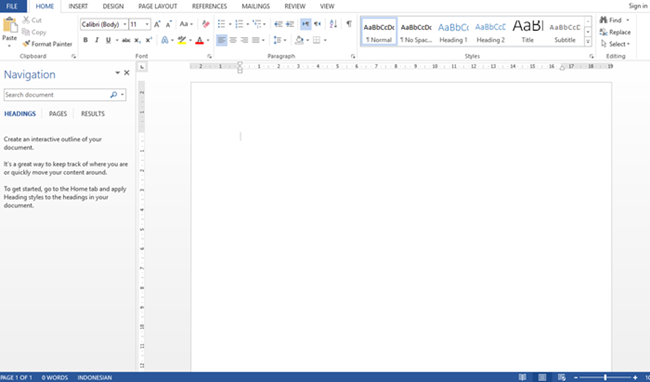The width and height of the screenshot is (650, 382).
Task: Toggle Underline formatting
Action: pyautogui.click(x=108, y=40)
